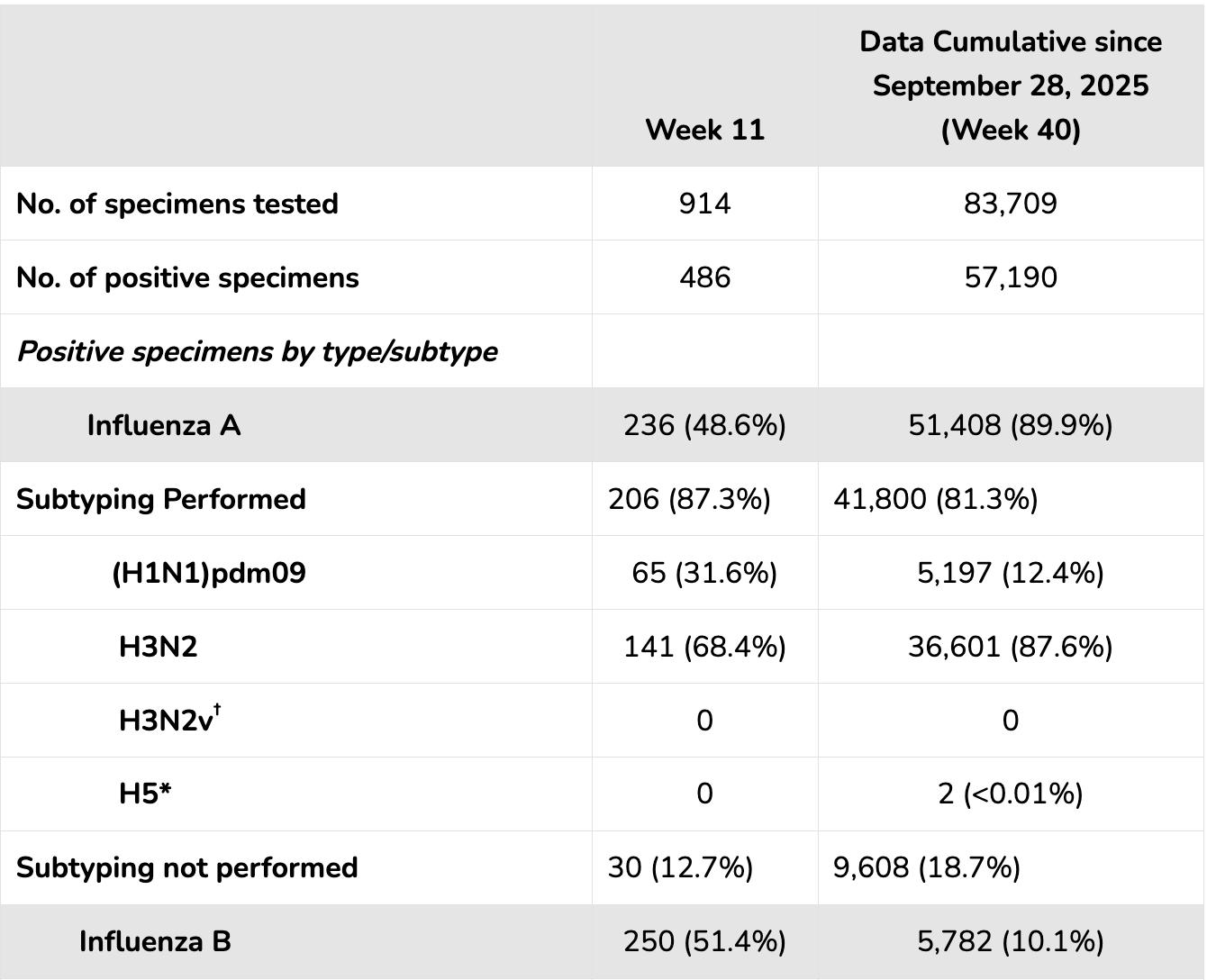Click the Week 11 column header
Image resolution: width=1207 pixels, height=980 pixels.
pos(704,130)
